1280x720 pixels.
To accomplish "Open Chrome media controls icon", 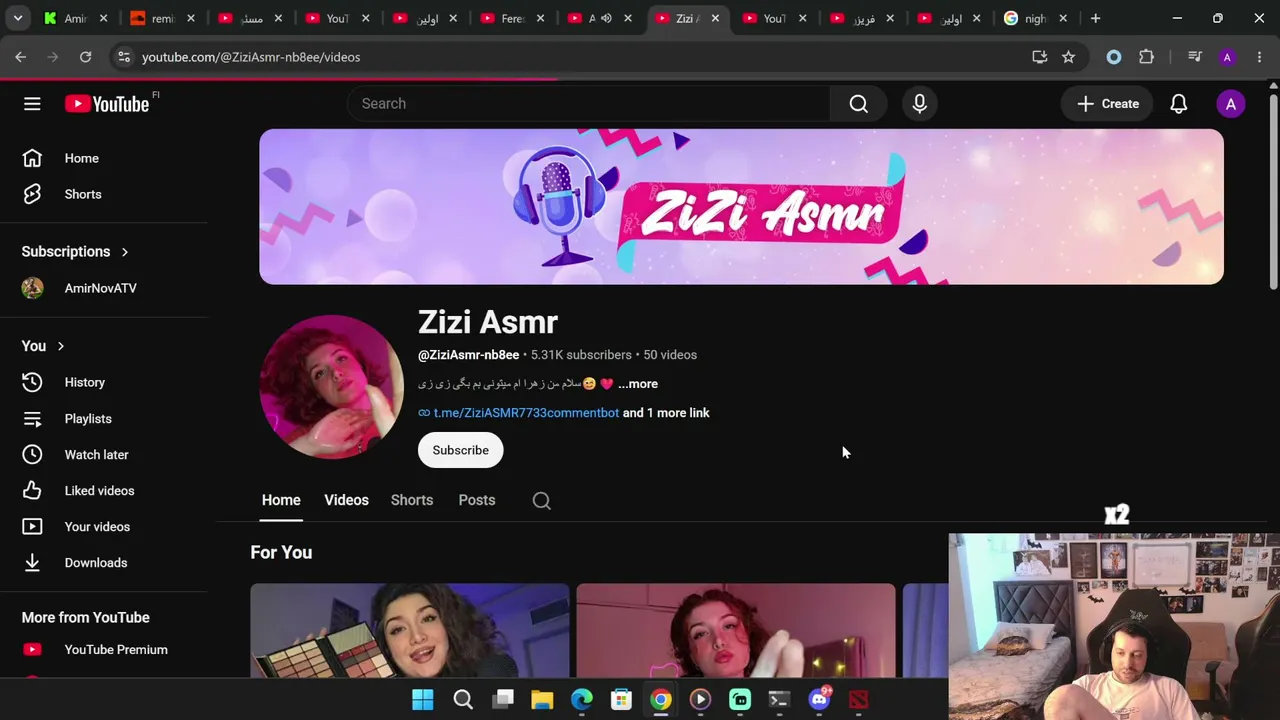I will pos(1194,57).
